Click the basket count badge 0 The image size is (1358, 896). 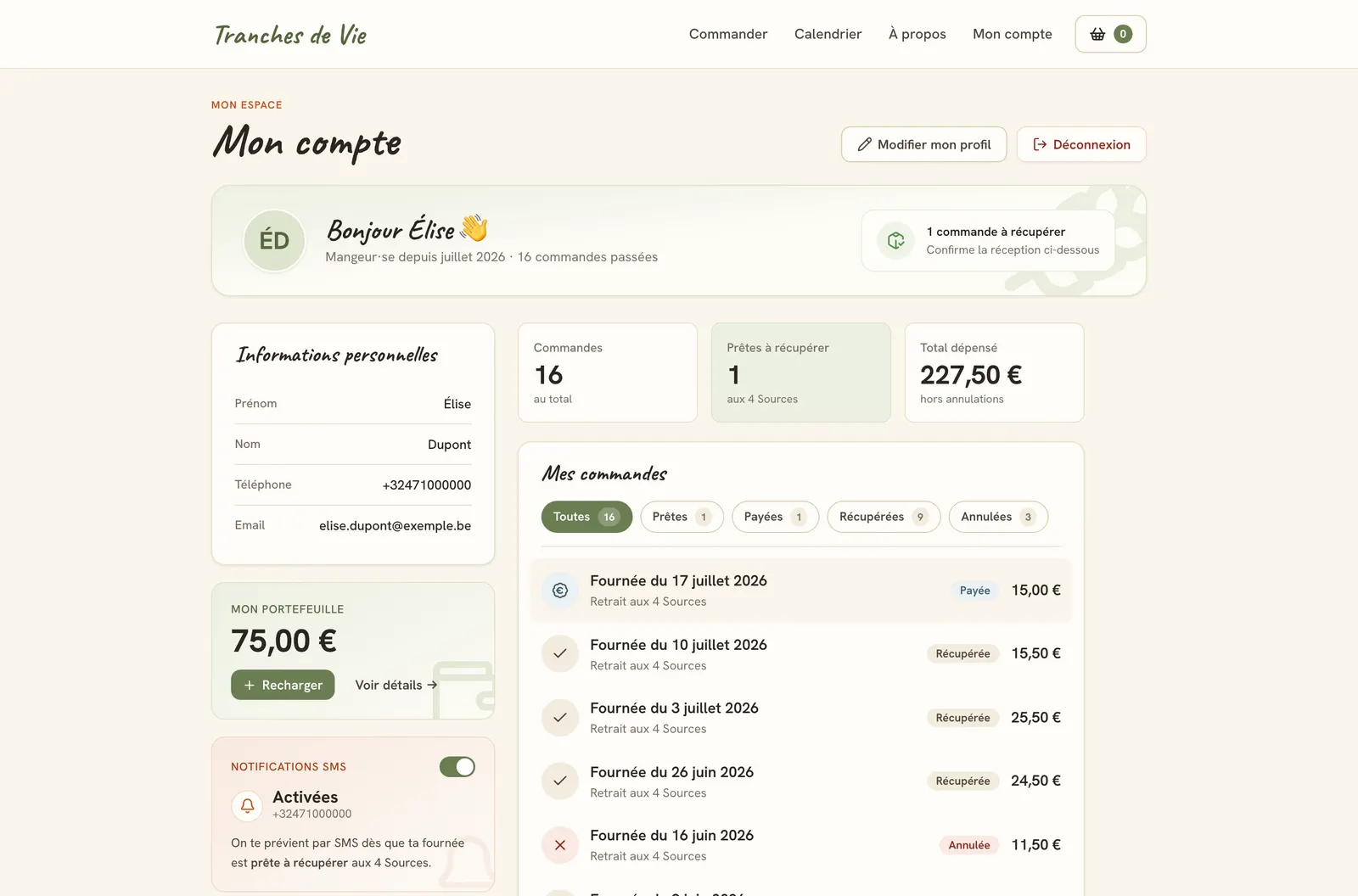(x=1123, y=34)
